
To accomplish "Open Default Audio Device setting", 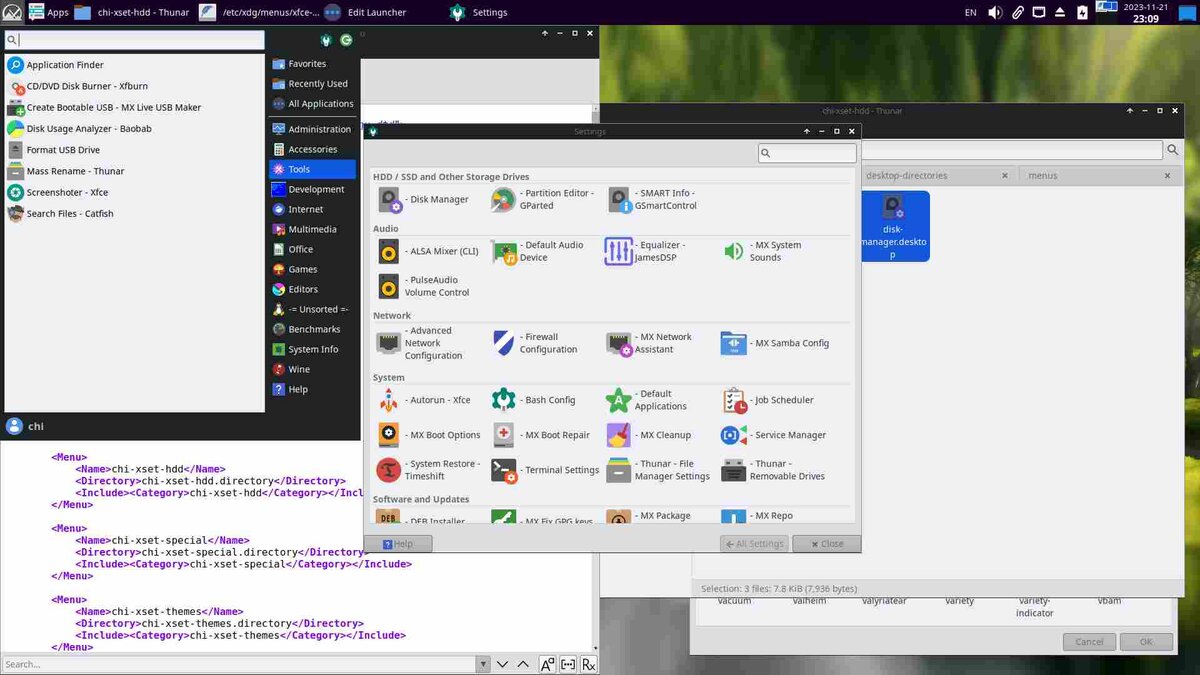I will click(x=538, y=251).
